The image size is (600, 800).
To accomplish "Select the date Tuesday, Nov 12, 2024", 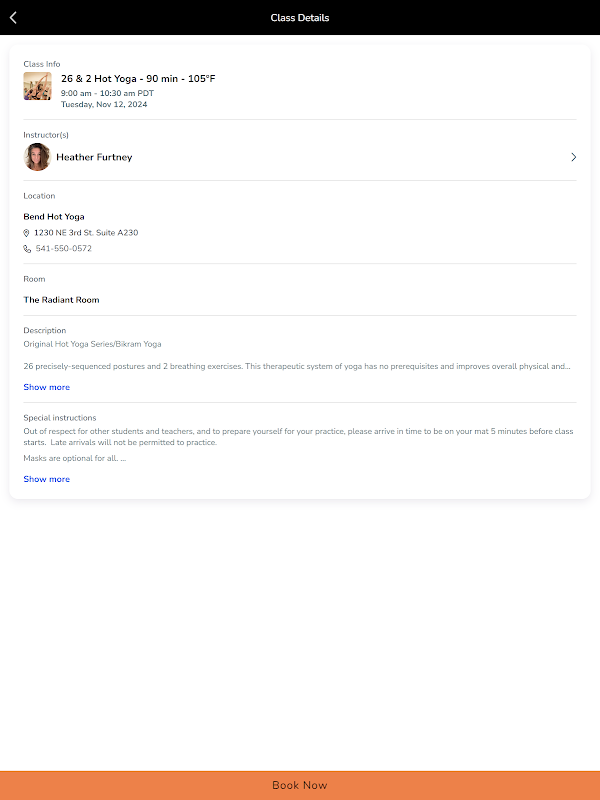I will 104,104.
